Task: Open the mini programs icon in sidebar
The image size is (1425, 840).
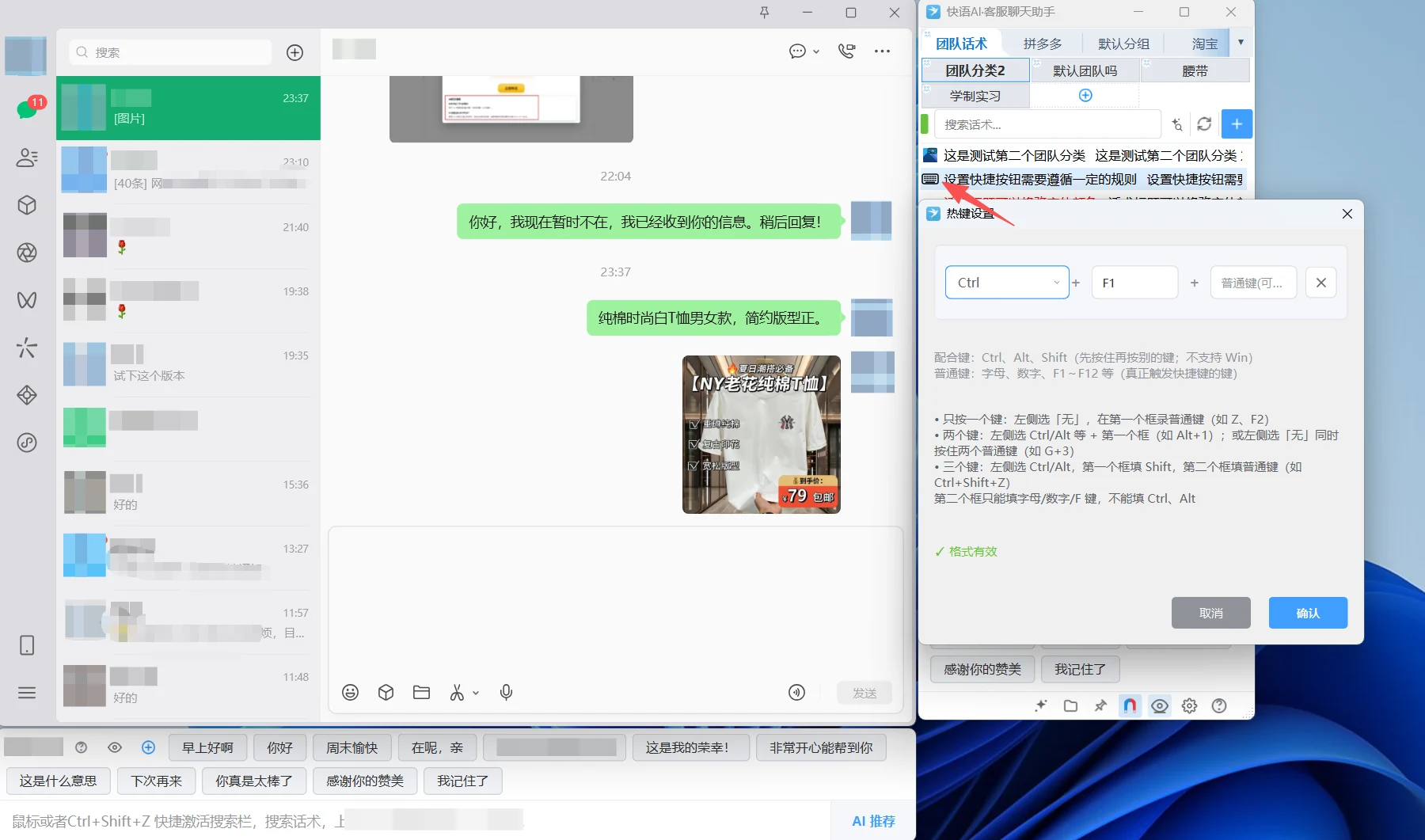Action: click(x=27, y=443)
